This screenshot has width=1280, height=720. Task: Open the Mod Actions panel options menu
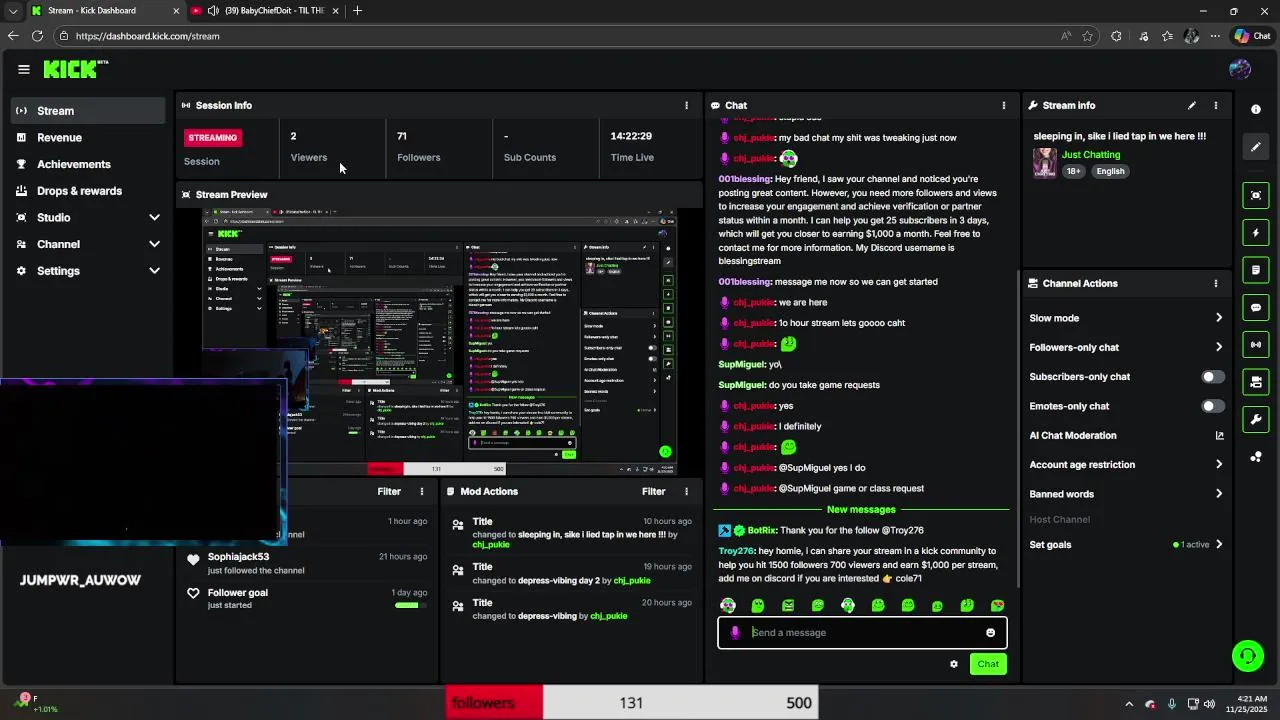click(686, 491)
